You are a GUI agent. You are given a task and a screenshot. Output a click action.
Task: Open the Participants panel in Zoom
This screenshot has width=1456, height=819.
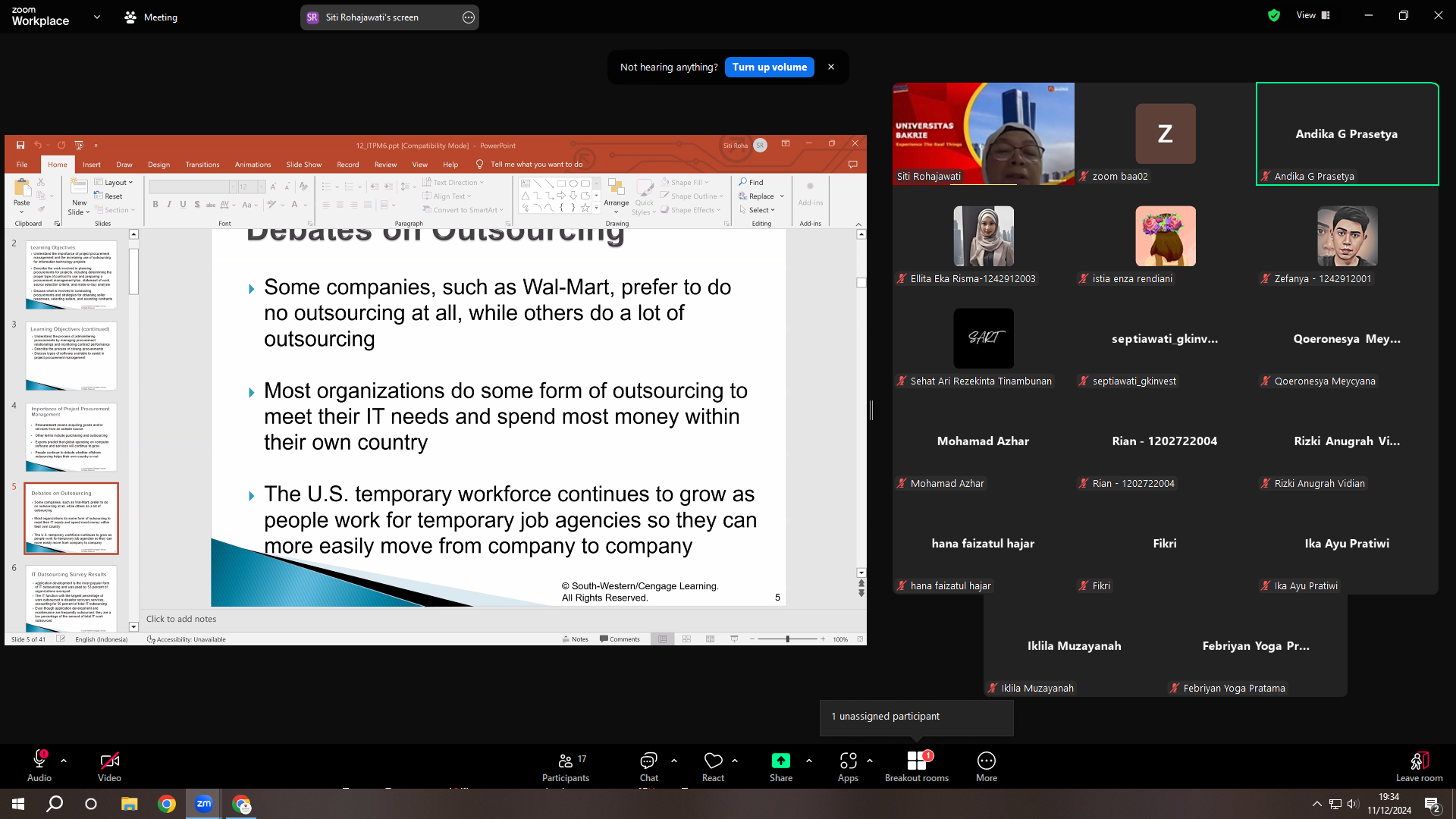(x=566, y=767)
